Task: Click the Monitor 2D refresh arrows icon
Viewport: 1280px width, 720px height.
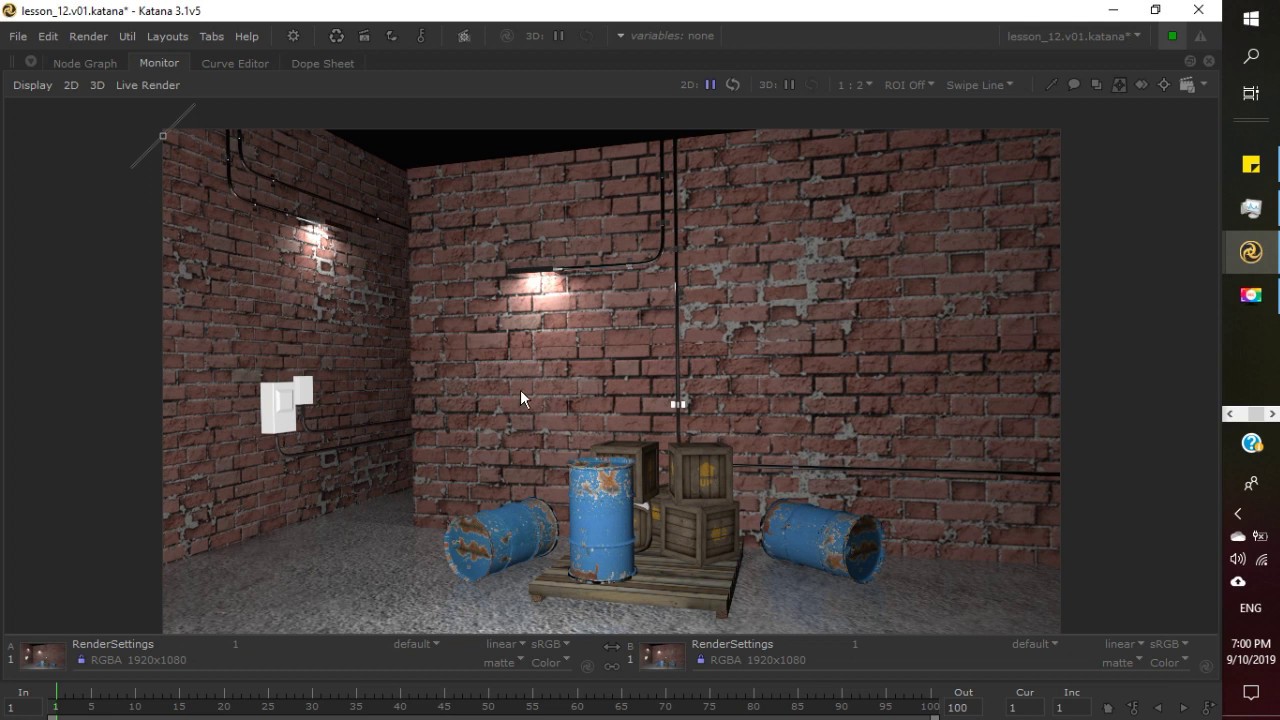Action: 733,85
